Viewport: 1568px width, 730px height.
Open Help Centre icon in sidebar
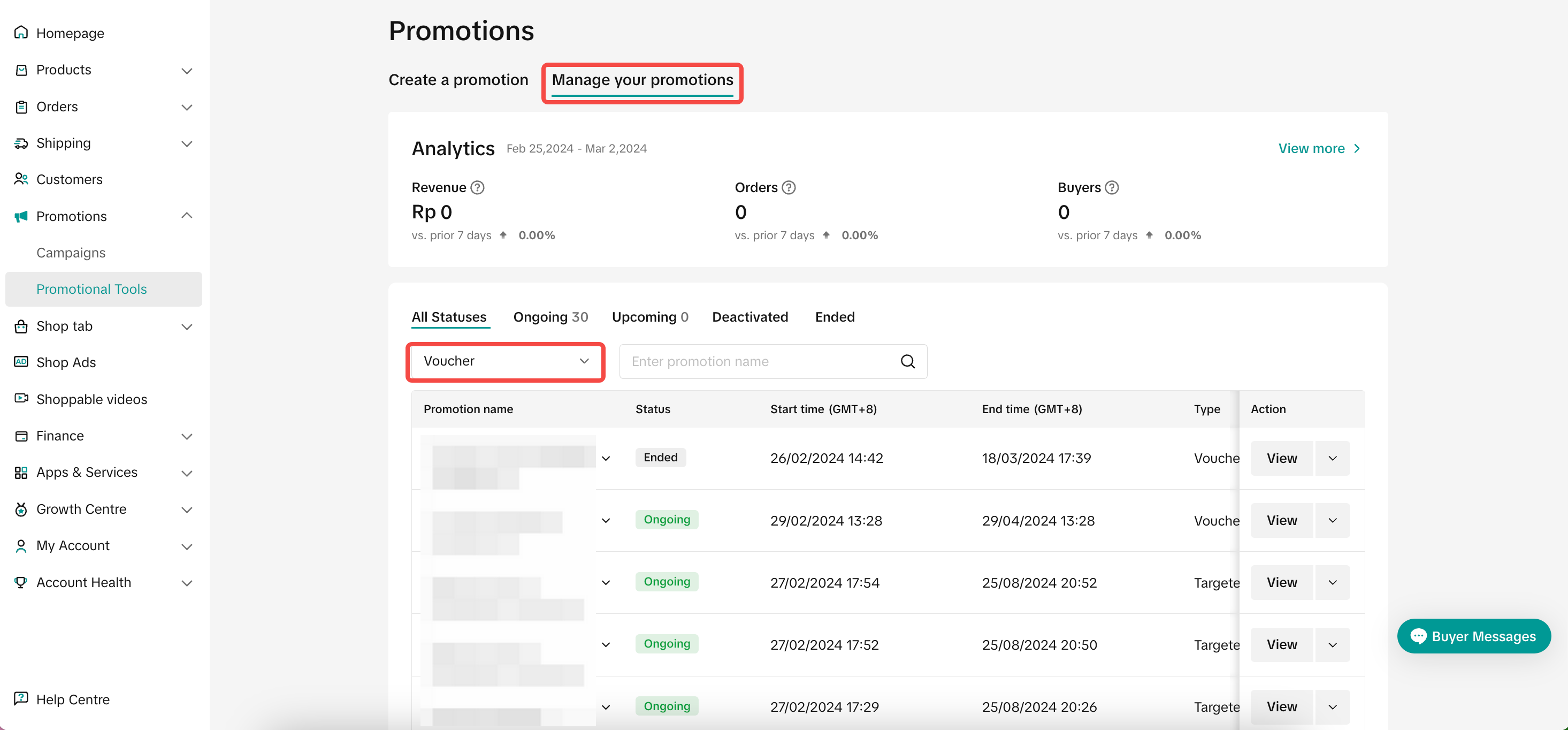(21, 698)
